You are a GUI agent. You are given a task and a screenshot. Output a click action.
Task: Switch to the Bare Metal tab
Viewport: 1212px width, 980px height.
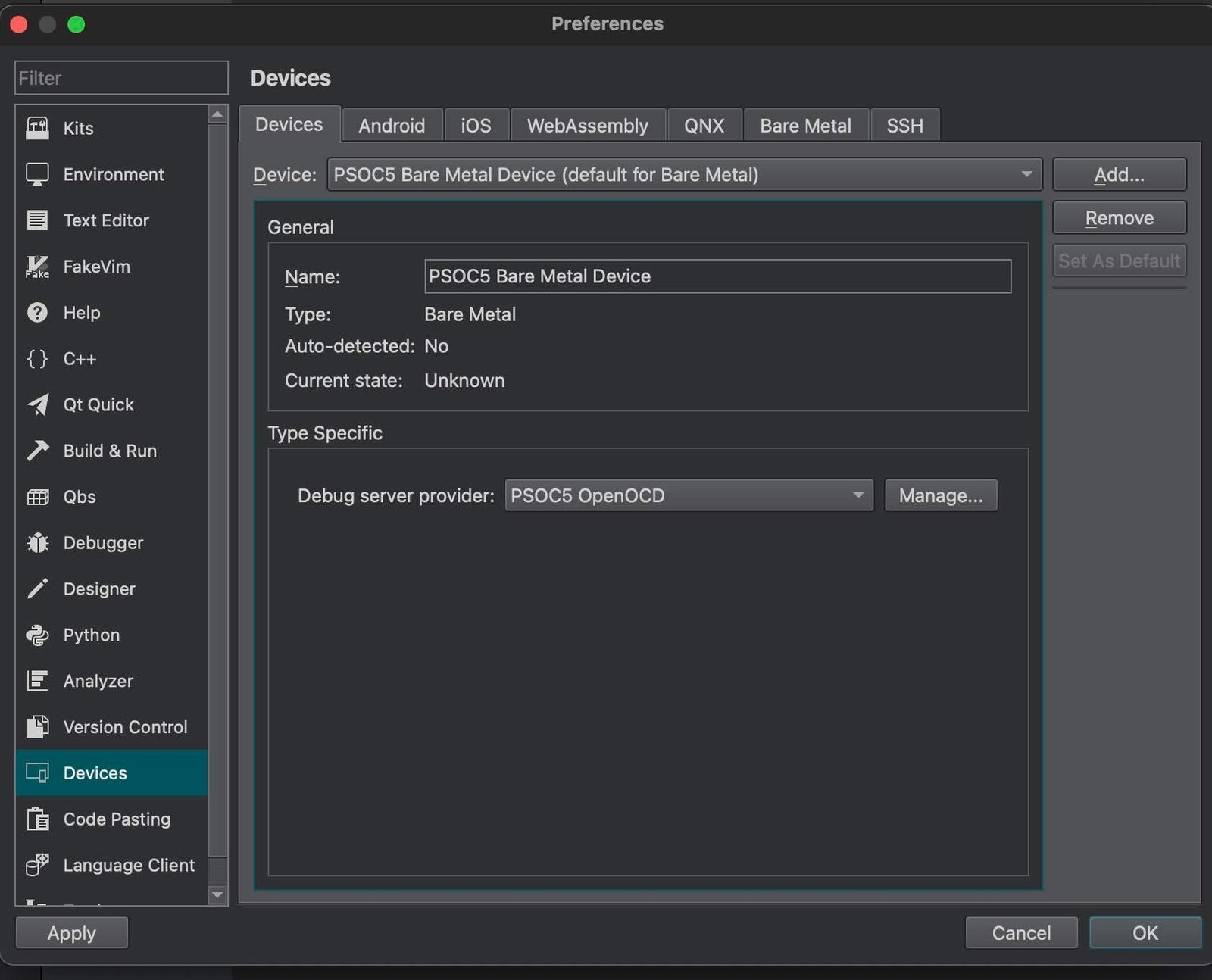805,125
